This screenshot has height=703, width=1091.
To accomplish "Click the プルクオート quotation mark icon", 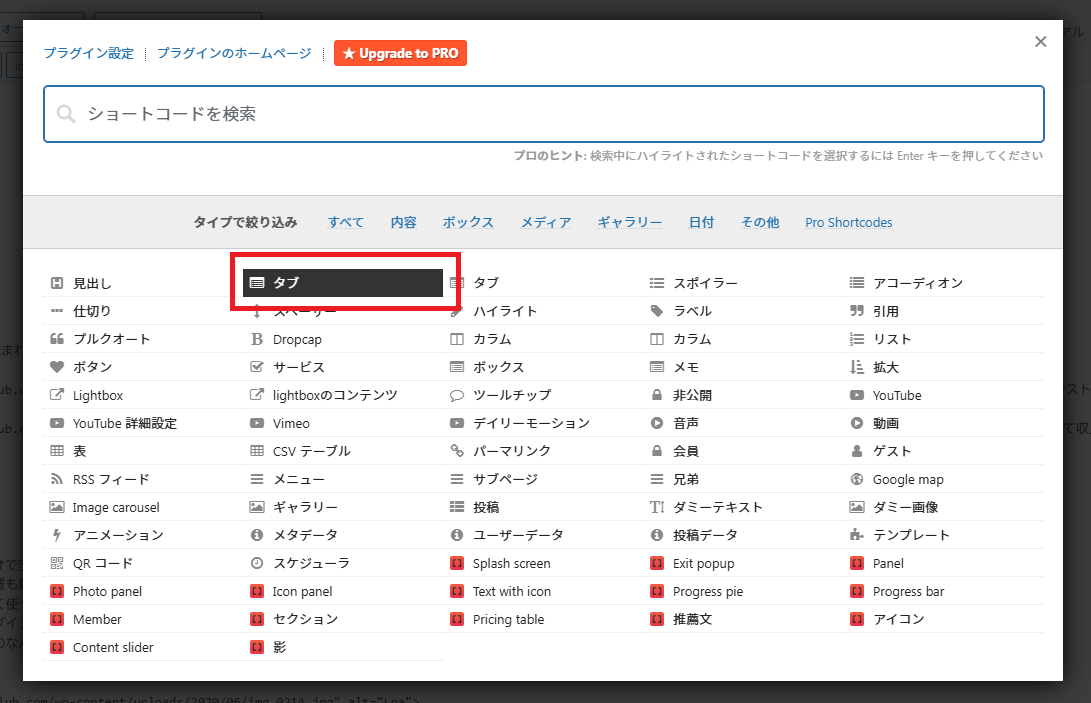I will tap(57, 339).
